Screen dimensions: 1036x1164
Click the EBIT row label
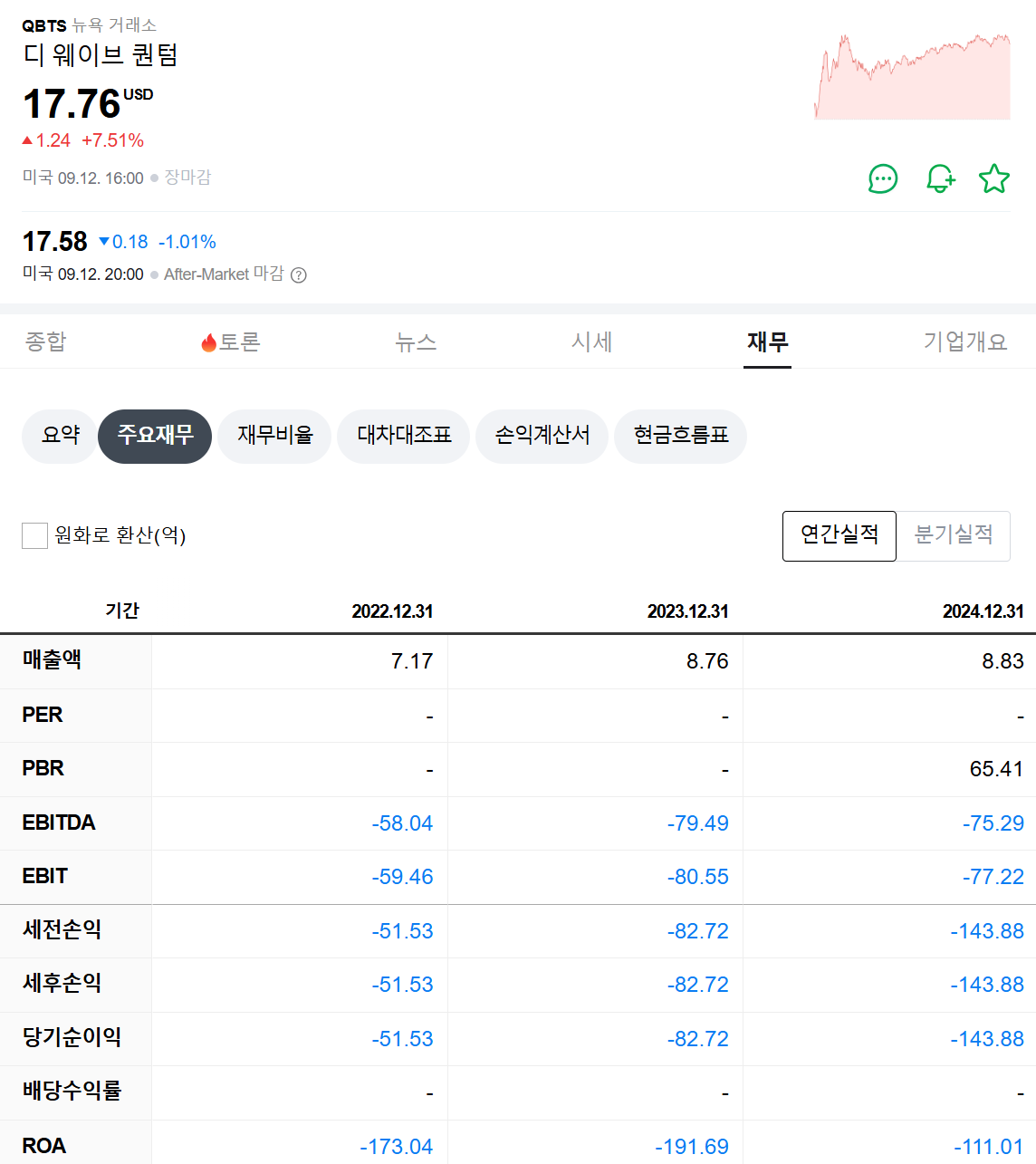point(44,876)
